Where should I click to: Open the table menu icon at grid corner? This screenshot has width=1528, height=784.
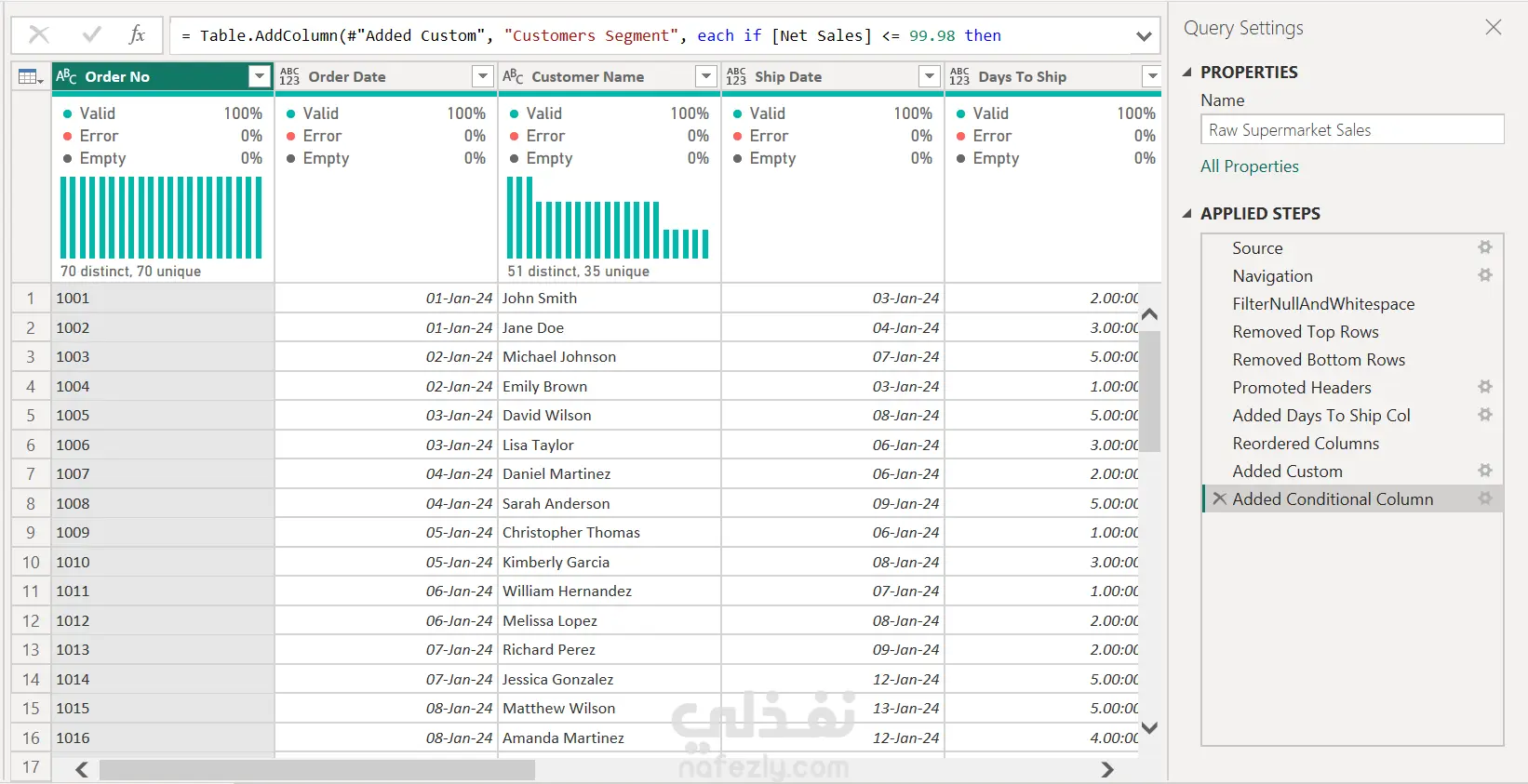click(31, 77)
